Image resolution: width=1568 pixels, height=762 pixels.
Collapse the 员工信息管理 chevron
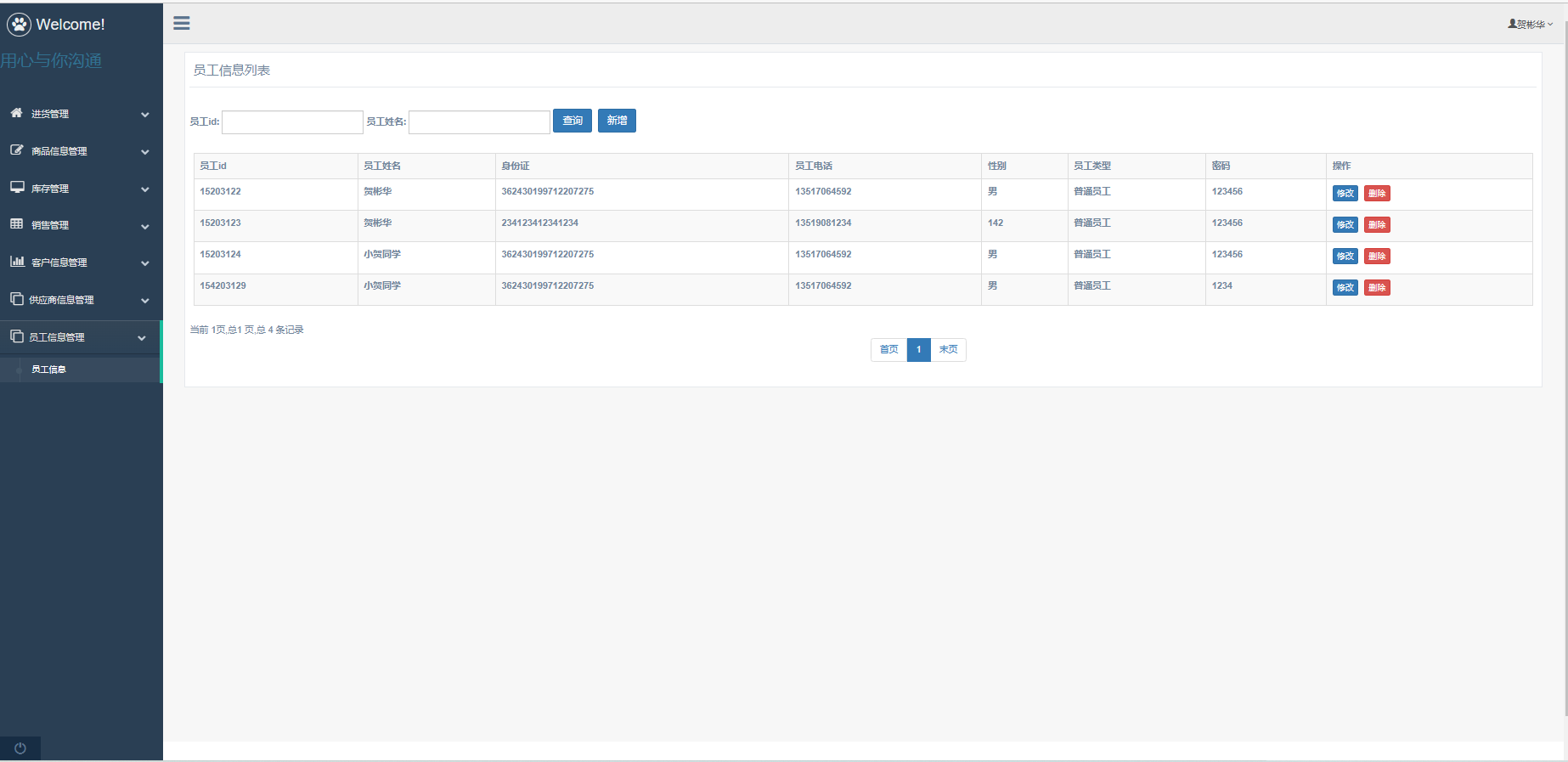coord(142,338)
